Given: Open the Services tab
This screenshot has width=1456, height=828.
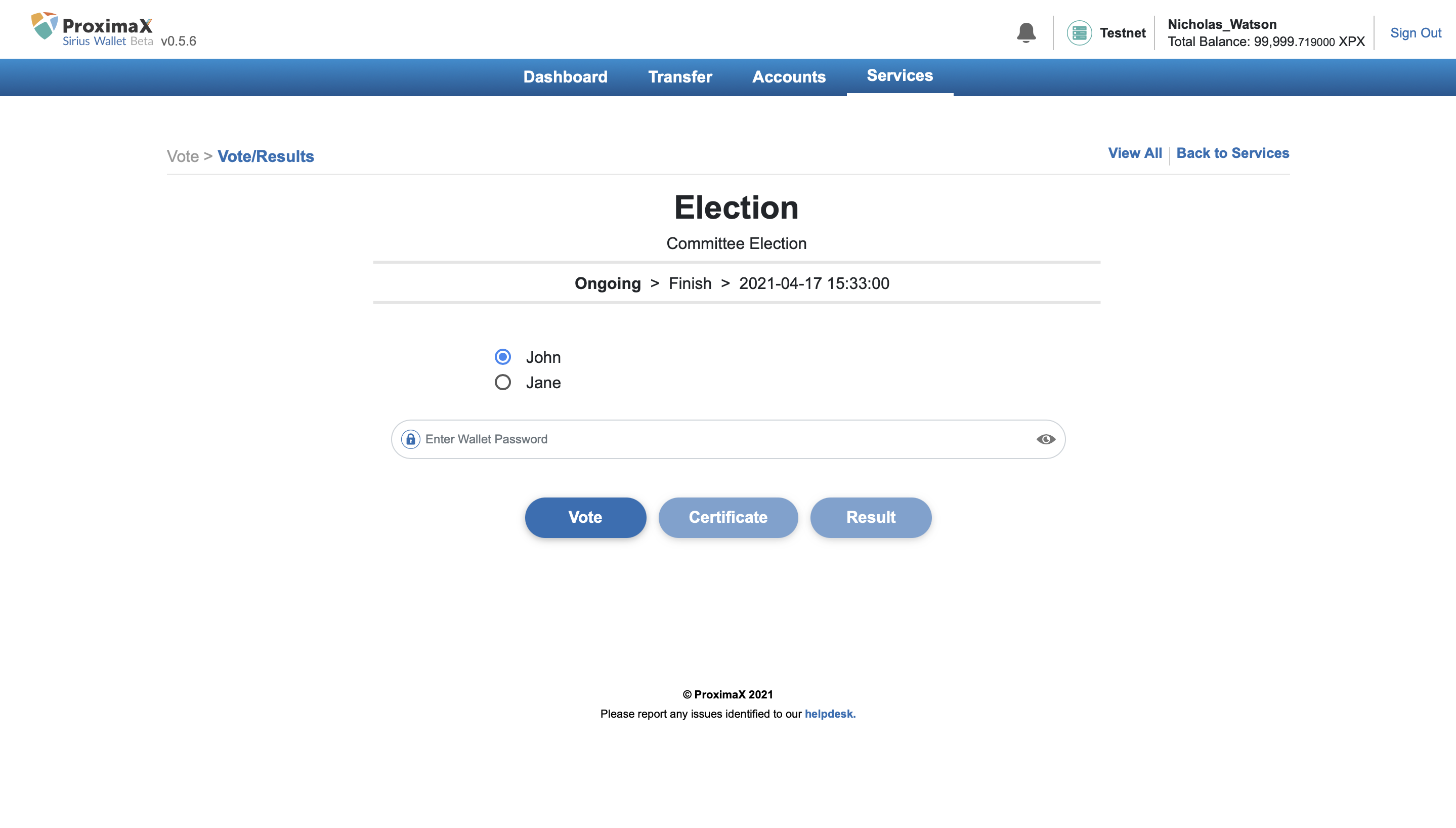Looking at the screenshot, I should [x=900, y=75].
